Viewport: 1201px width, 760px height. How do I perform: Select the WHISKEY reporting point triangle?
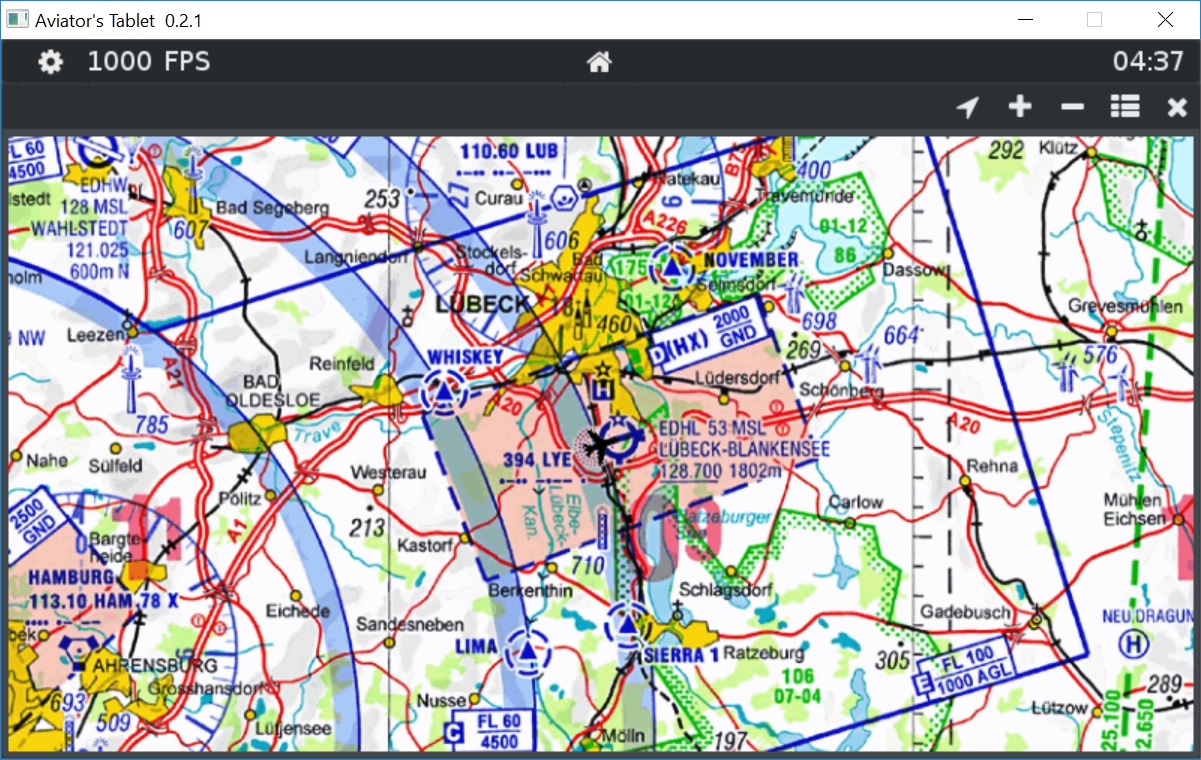tap(443, 392)
